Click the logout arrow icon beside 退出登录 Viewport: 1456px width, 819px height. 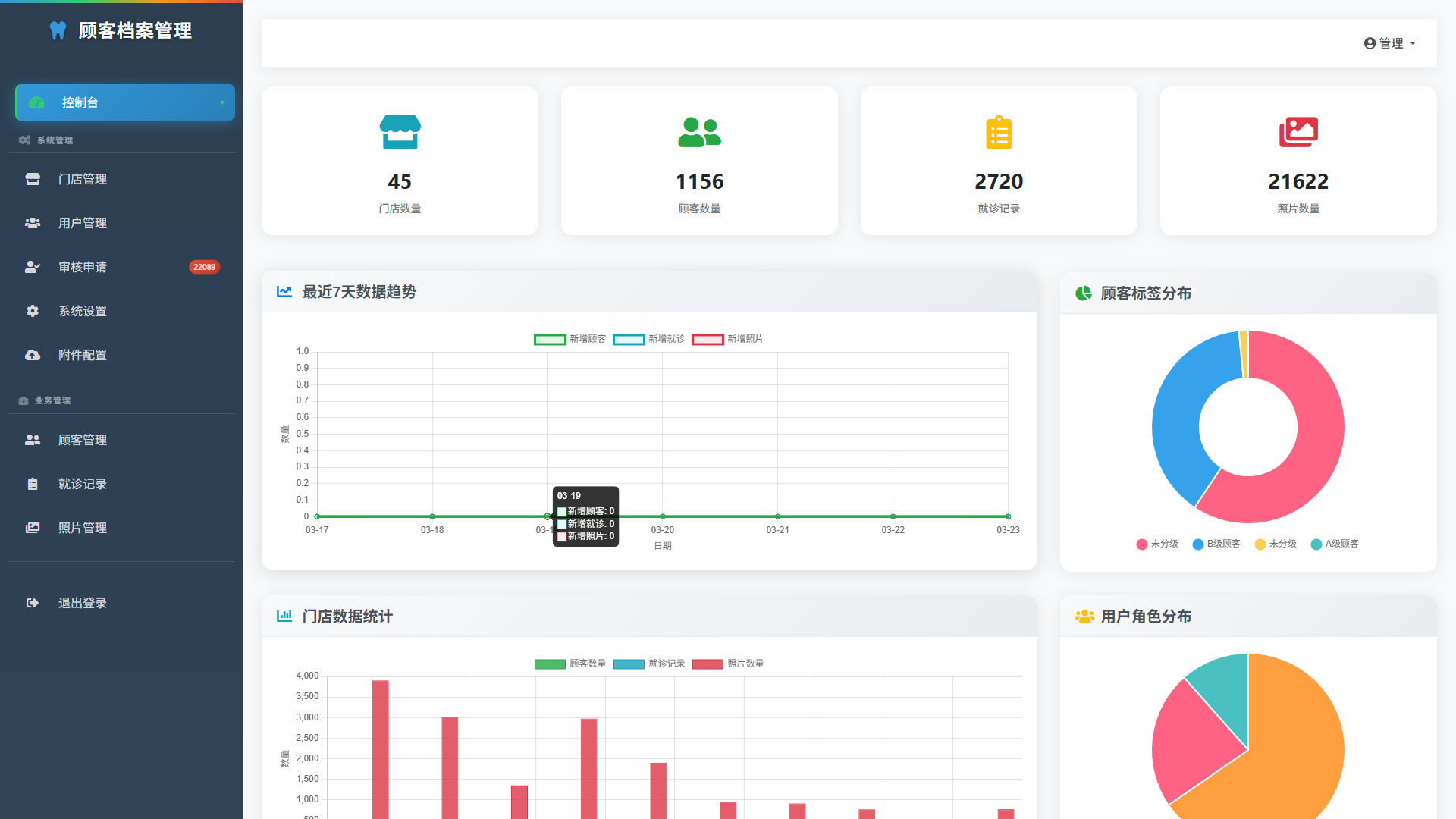click(x=33, y=603)
